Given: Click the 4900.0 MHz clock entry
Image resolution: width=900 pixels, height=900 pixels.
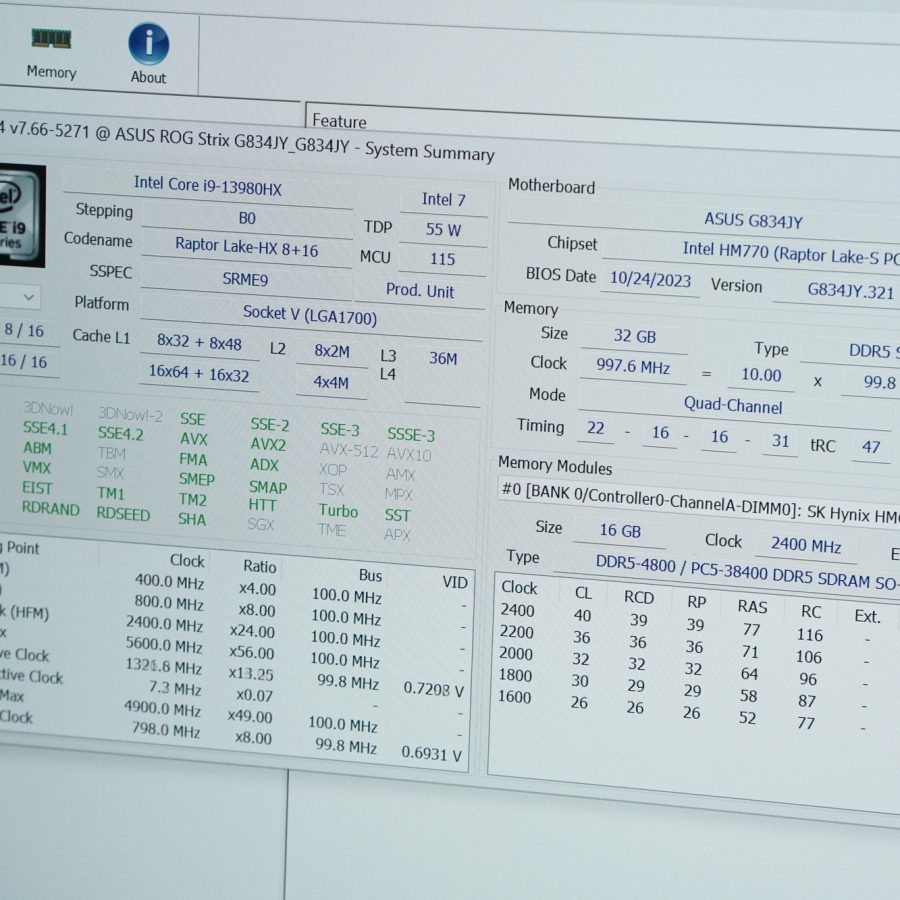Looking at the screenshot, I should 162,709.
